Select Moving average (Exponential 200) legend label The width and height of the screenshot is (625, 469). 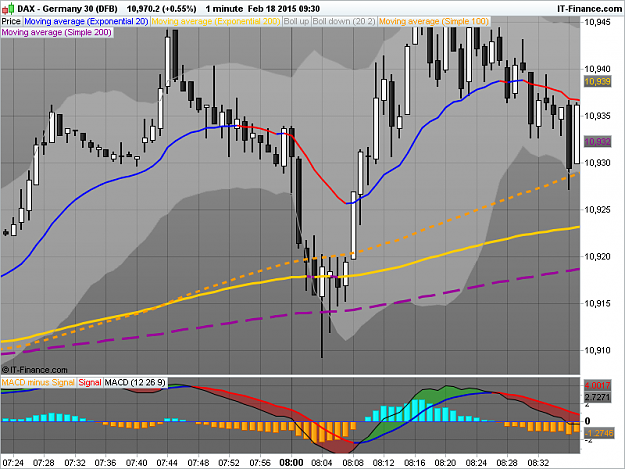[216, 22]
